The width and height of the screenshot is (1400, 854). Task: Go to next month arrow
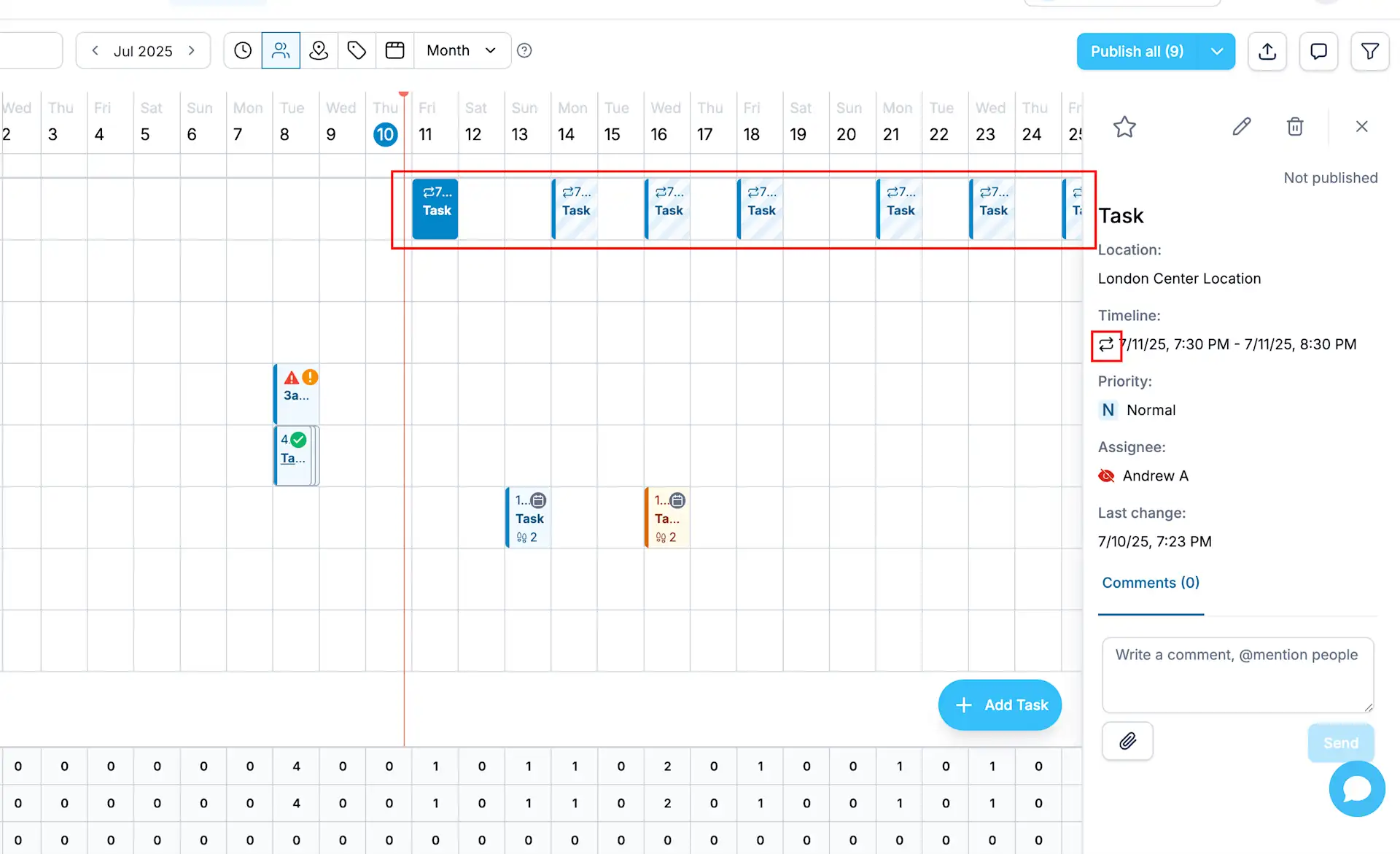pos(192,50)
